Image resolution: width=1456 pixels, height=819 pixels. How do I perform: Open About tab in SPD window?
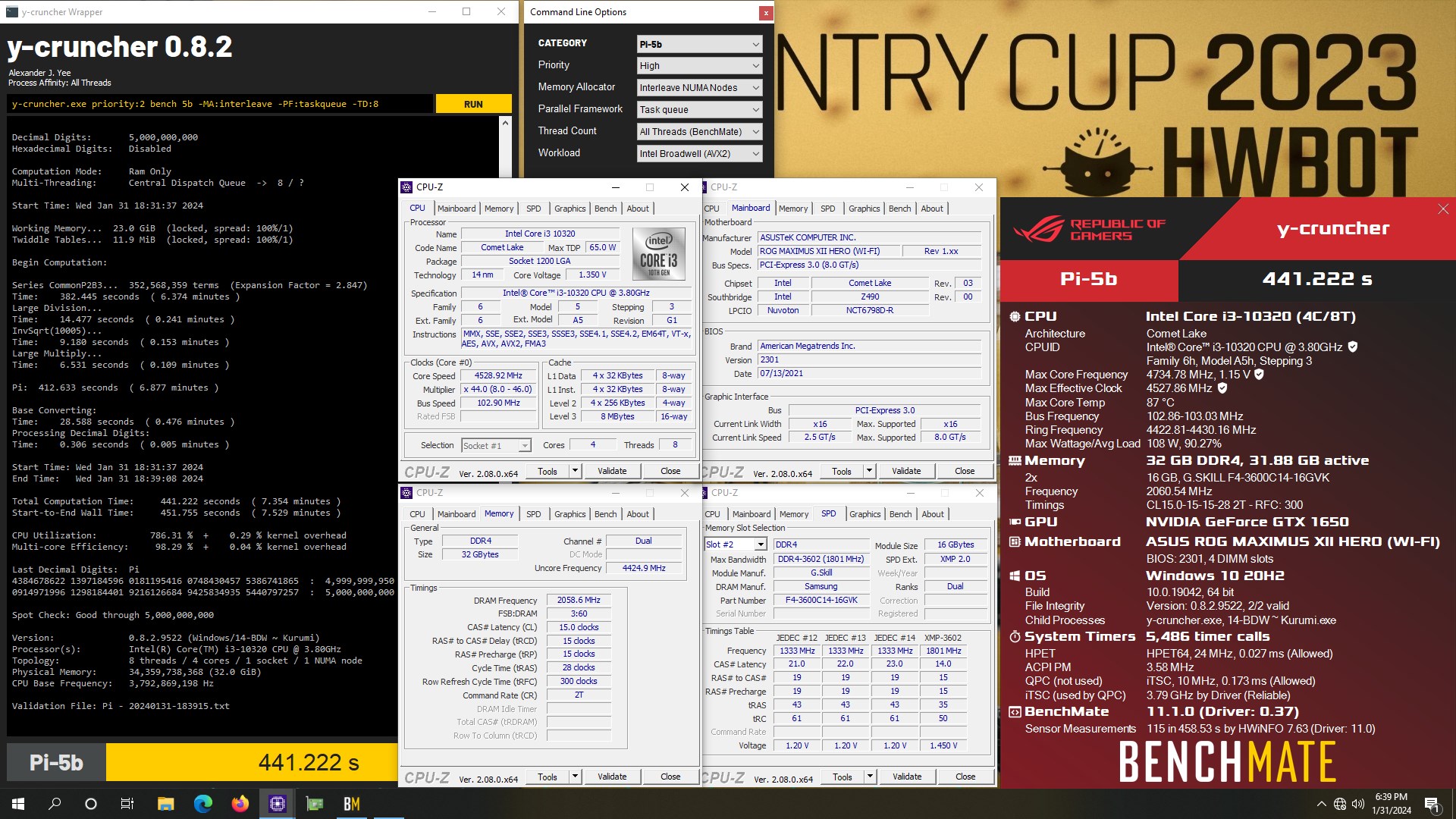(933, 514)
